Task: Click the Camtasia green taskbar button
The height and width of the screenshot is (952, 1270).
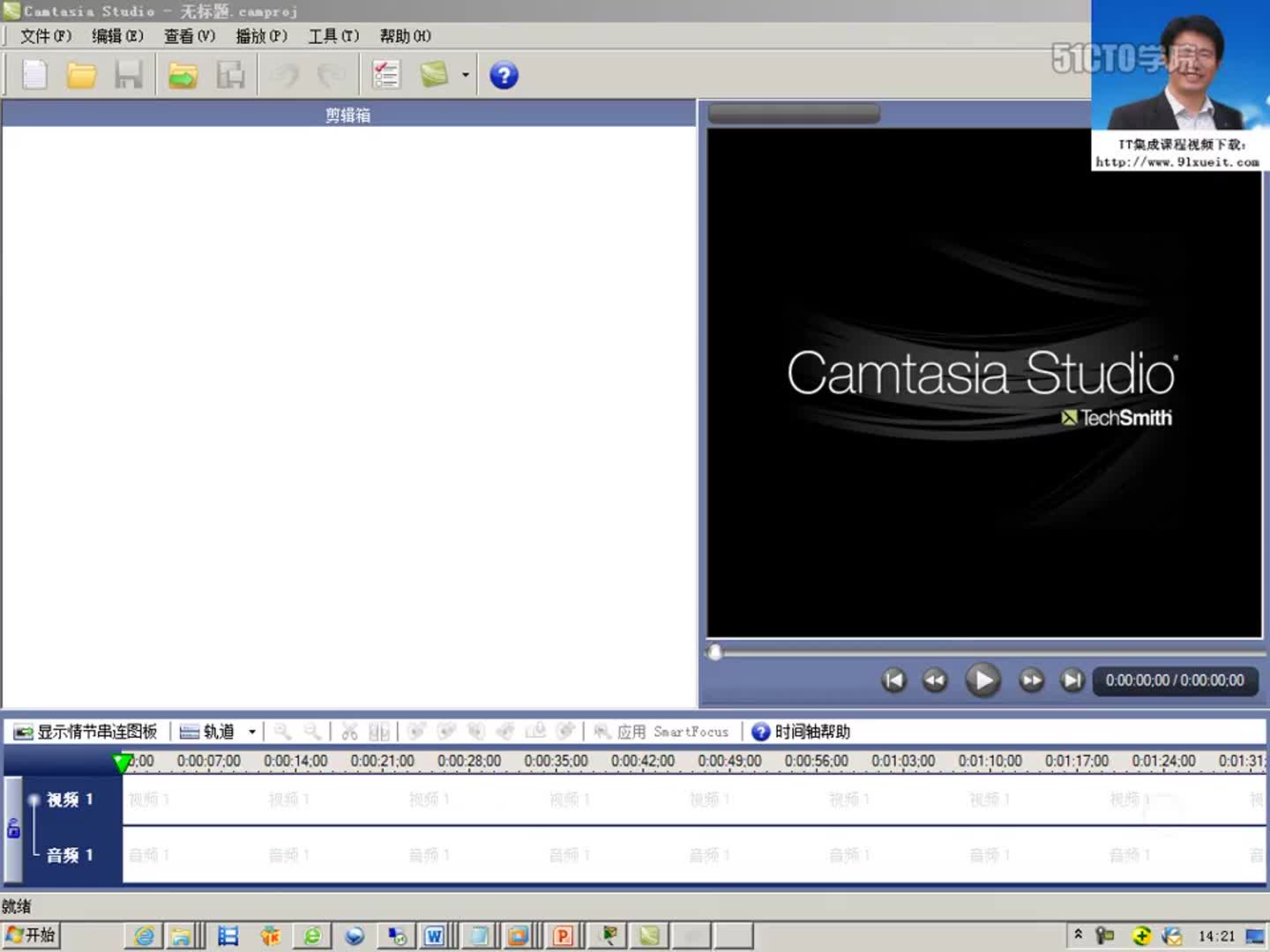Action: (x=649, y=936)
